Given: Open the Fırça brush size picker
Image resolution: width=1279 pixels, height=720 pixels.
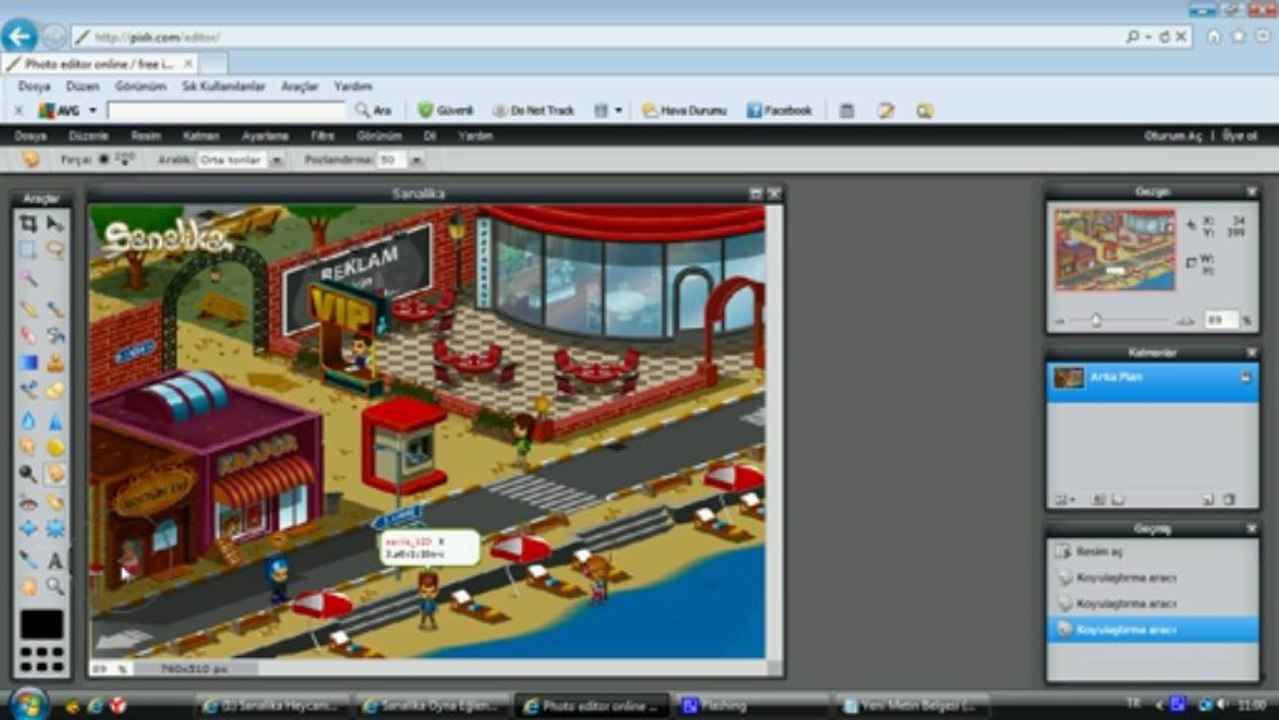Looking at the screenshot, I should tap(116, 159).
